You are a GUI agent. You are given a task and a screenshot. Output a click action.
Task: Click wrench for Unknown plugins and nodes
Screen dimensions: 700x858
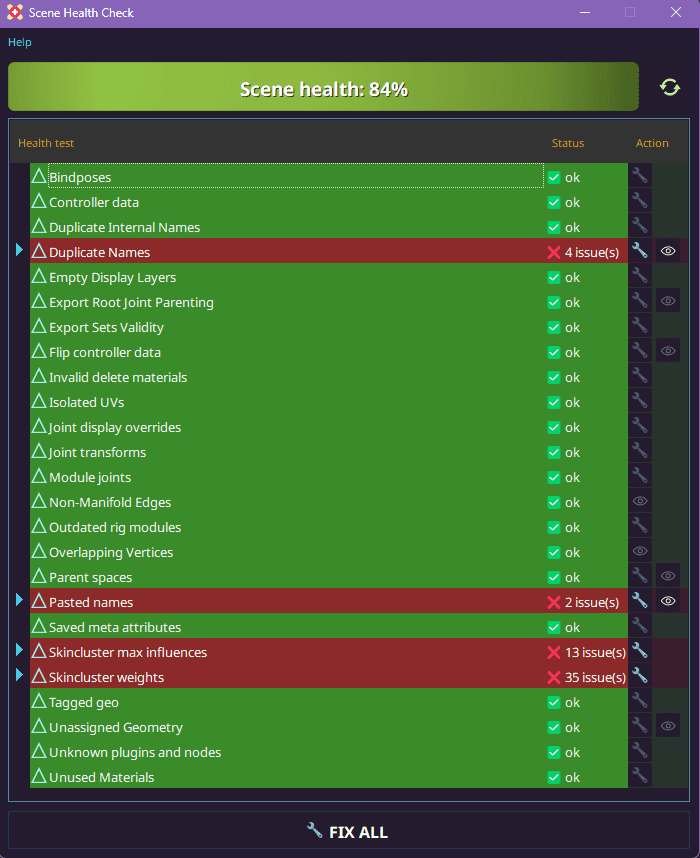(x=640, y=751)
